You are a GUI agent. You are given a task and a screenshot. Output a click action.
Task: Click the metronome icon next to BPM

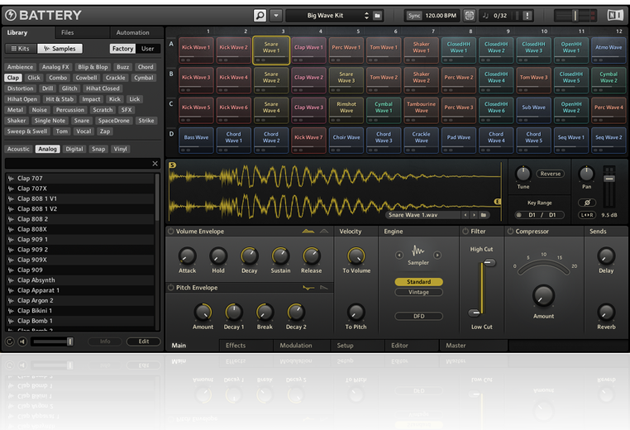[469, 16]
